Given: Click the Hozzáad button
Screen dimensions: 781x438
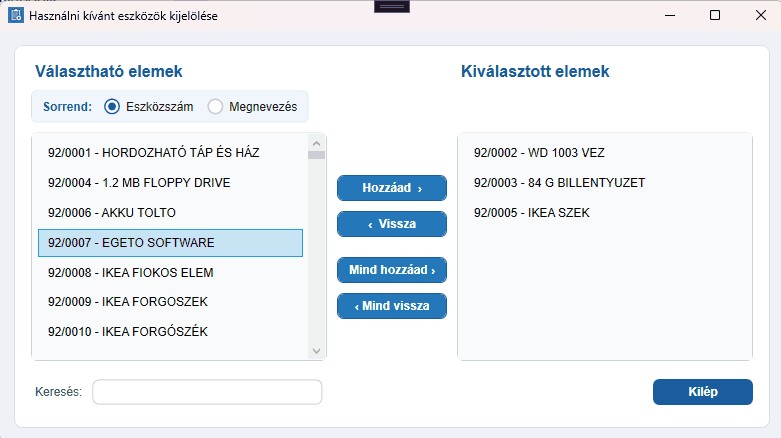Looking at the screenshot, I should point(392,188).
